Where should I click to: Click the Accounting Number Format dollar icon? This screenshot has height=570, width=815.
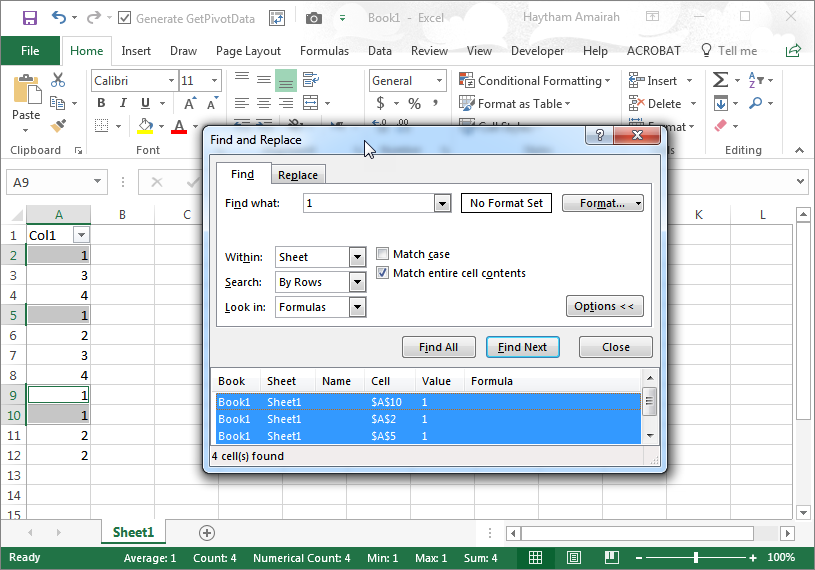(x=380, y=103)
